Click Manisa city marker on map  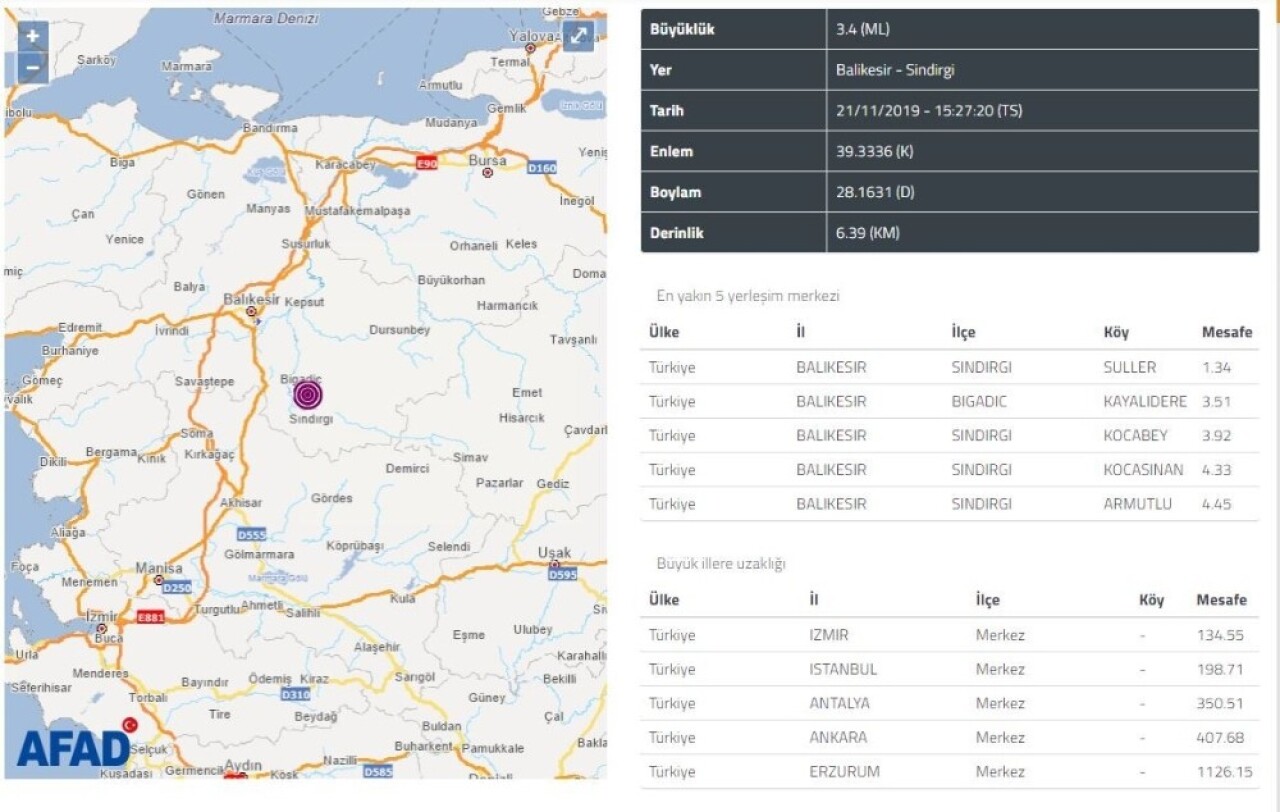click(x=158, y=580)
